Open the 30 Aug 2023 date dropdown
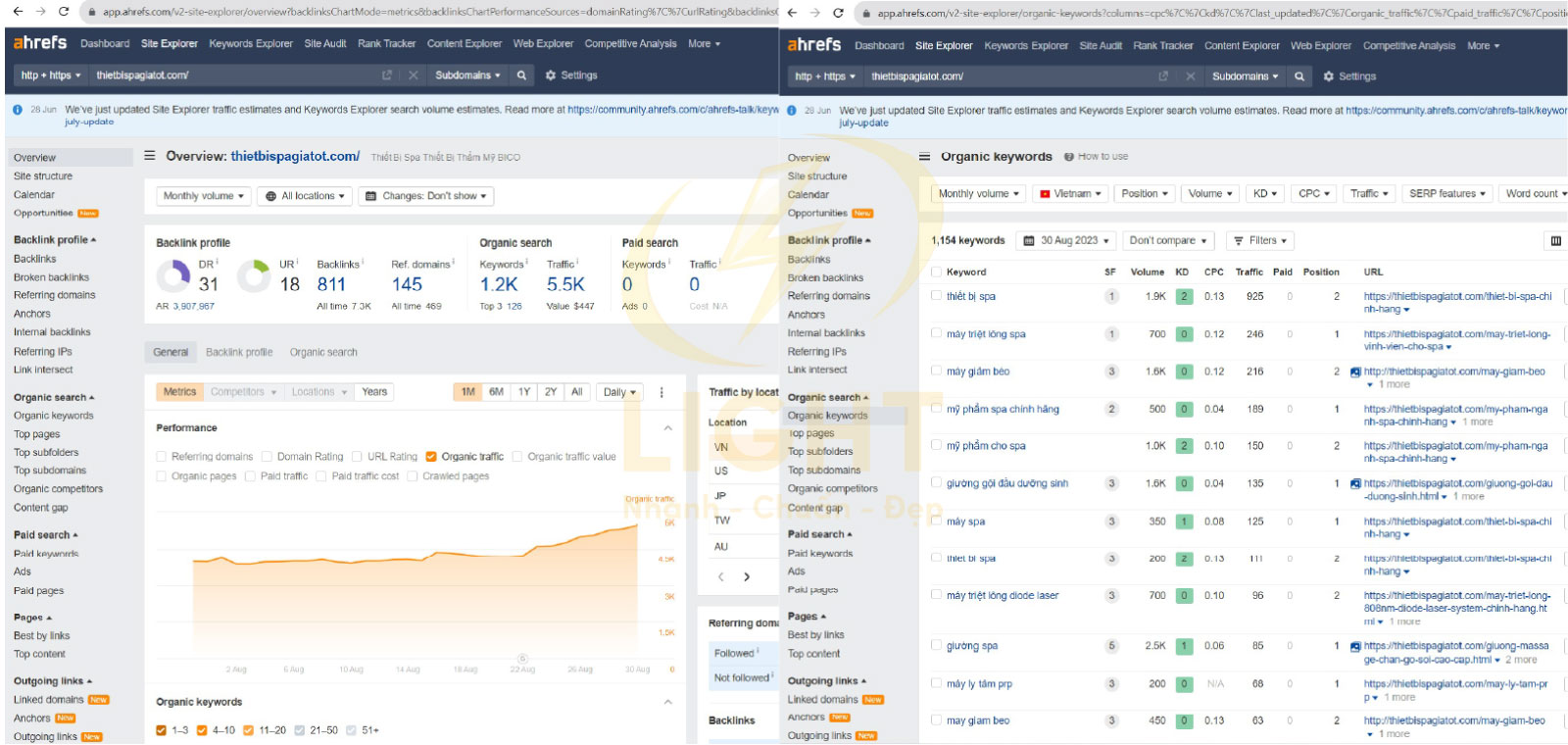This screenshot has height=745, width=1568. [1066, 241]
